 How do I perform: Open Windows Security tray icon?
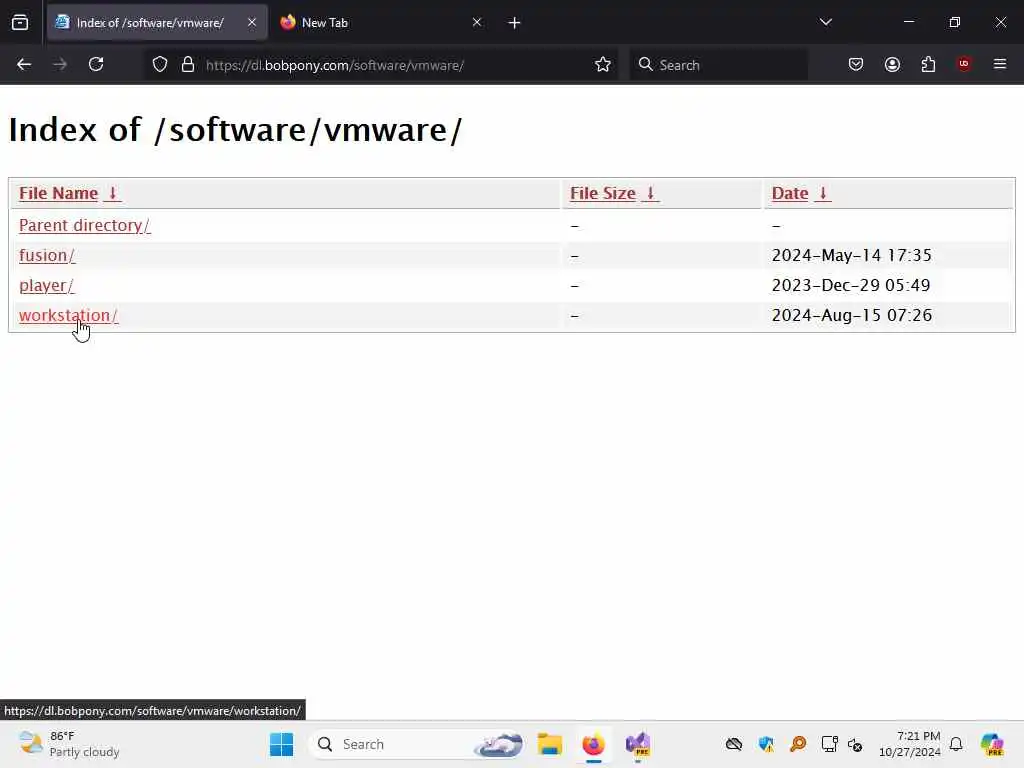tap(766, 744)
